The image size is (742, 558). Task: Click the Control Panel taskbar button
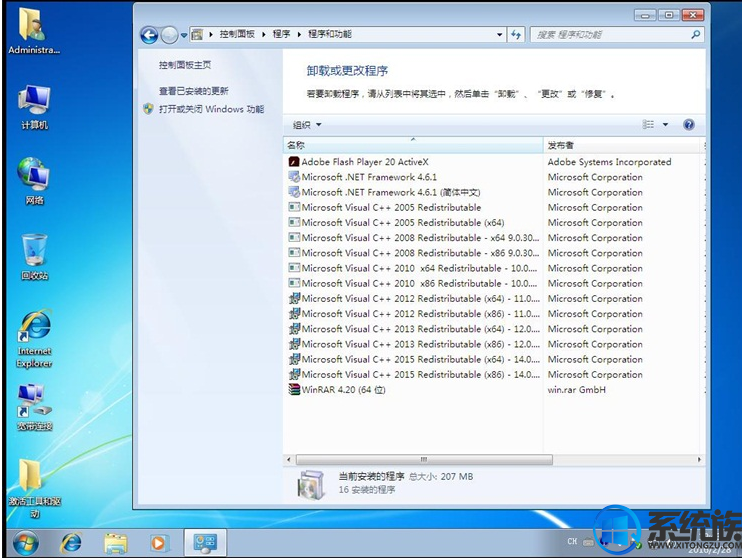[x=205, y=543]
